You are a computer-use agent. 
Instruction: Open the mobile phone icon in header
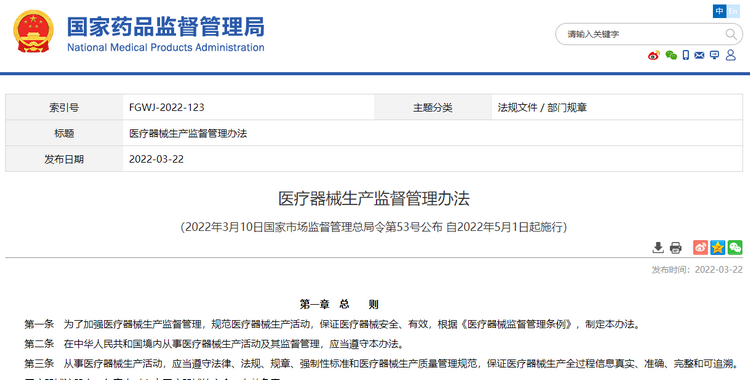tap(686, 56)
